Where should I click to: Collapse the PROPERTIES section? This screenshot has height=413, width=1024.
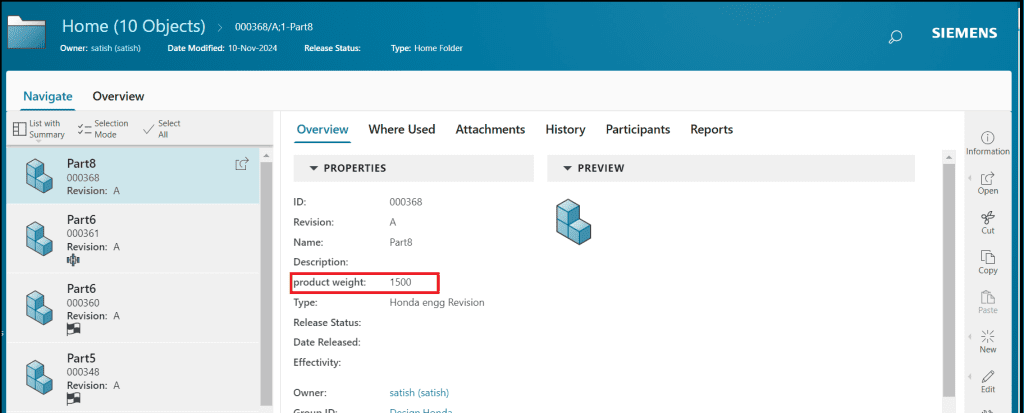point(314,168)
